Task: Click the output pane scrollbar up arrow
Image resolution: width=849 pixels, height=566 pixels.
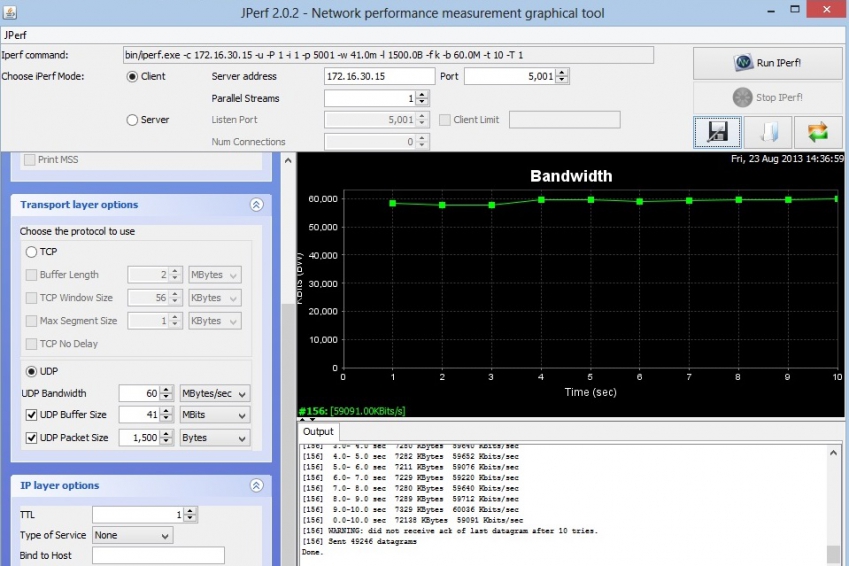Action: [x=833, y=453]
